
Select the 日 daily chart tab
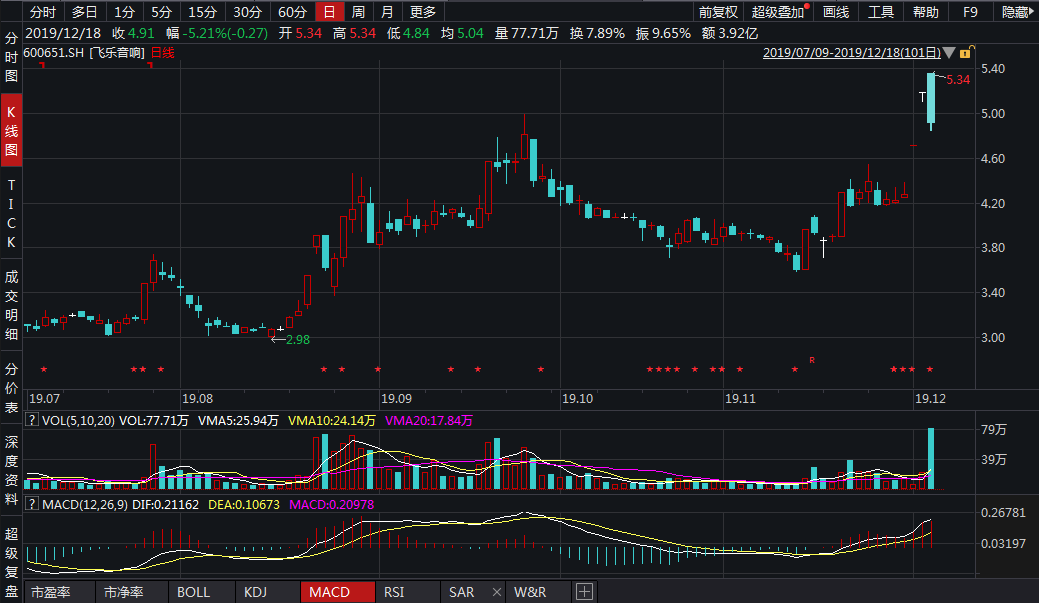(x=329, y=12)
